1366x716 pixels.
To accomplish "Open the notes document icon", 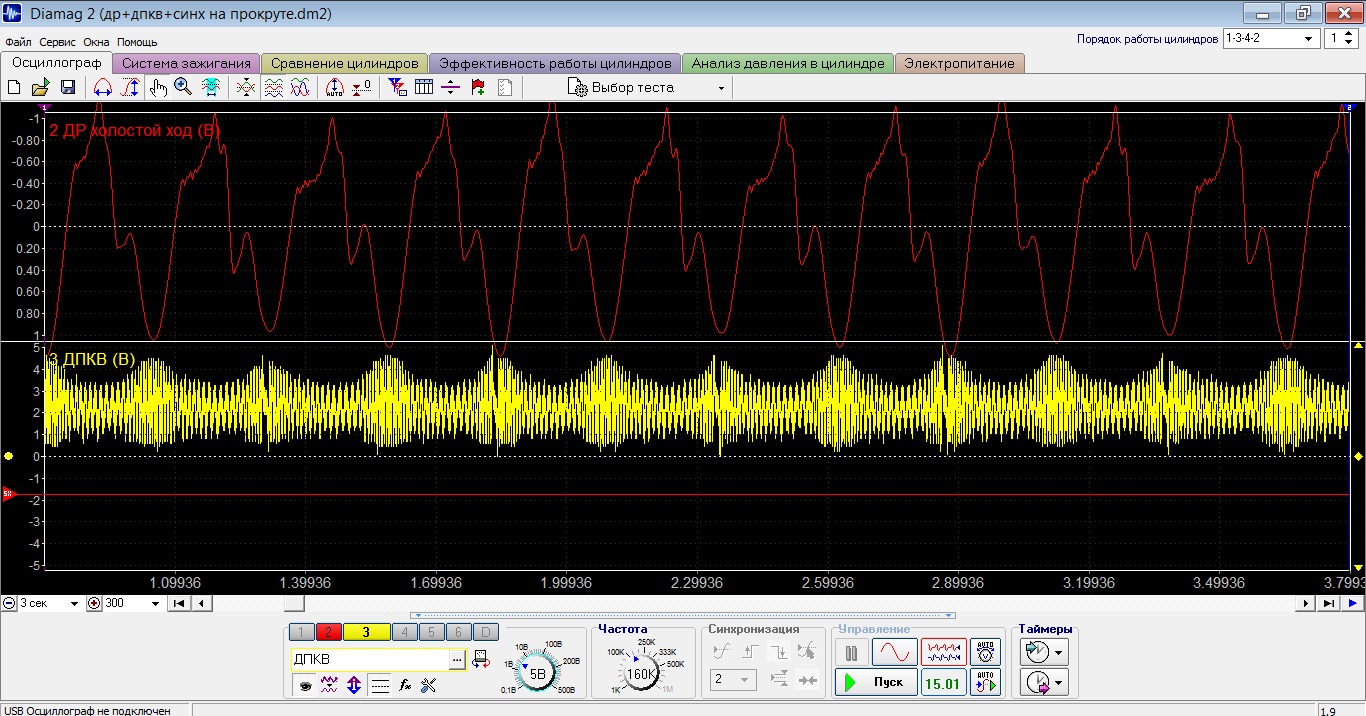I will pyautogui.click(x=505, y=88).
